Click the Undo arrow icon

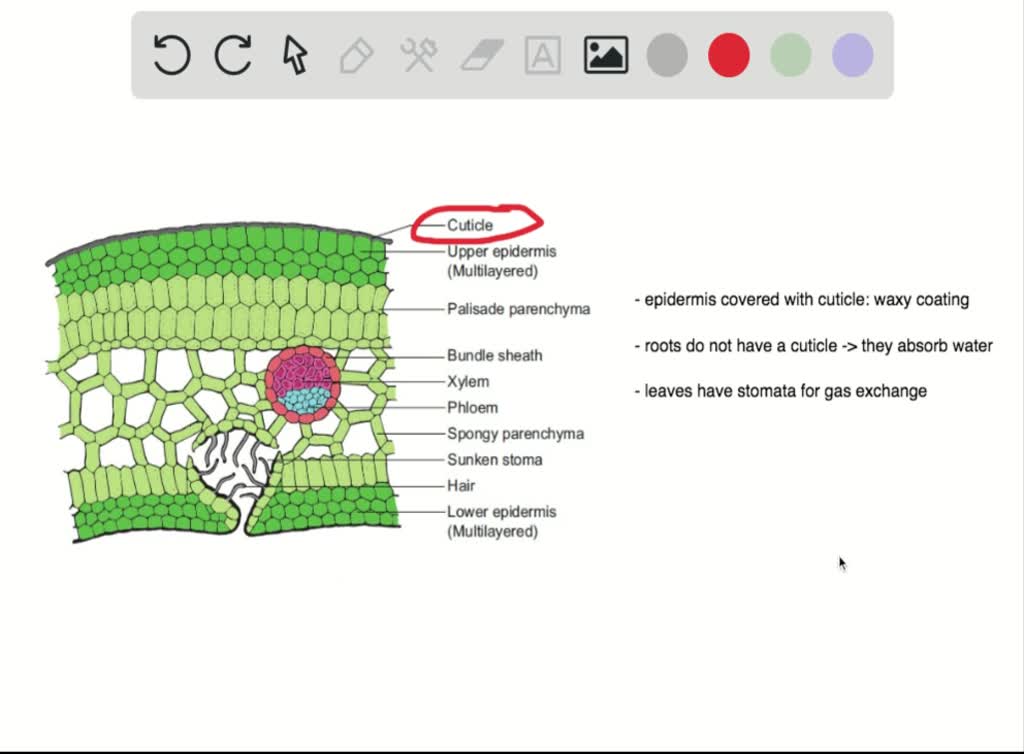coord(172,55)
